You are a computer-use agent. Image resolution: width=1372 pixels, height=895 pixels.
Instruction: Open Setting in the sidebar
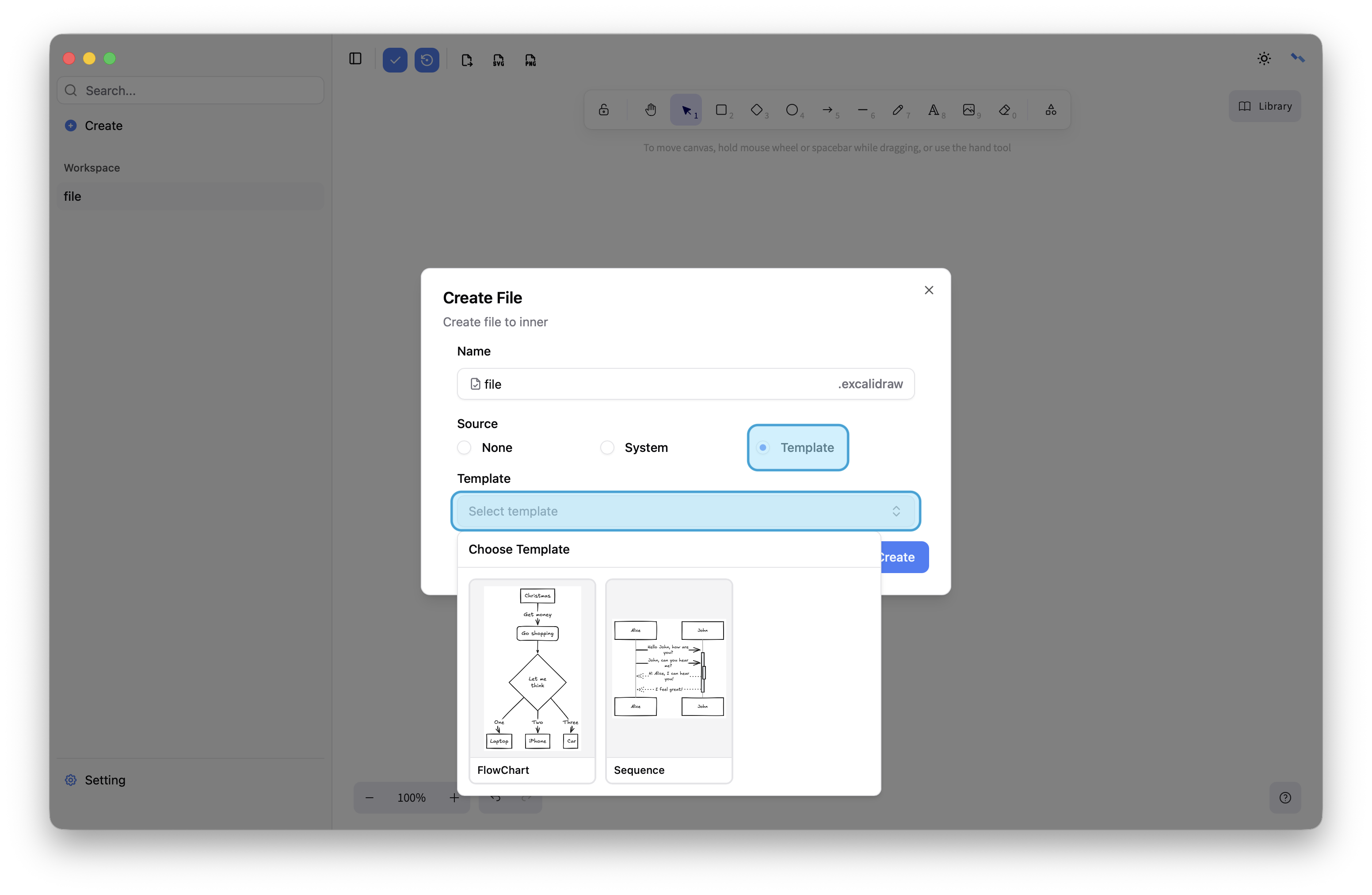pyautogui.click(x=104, y=780)
